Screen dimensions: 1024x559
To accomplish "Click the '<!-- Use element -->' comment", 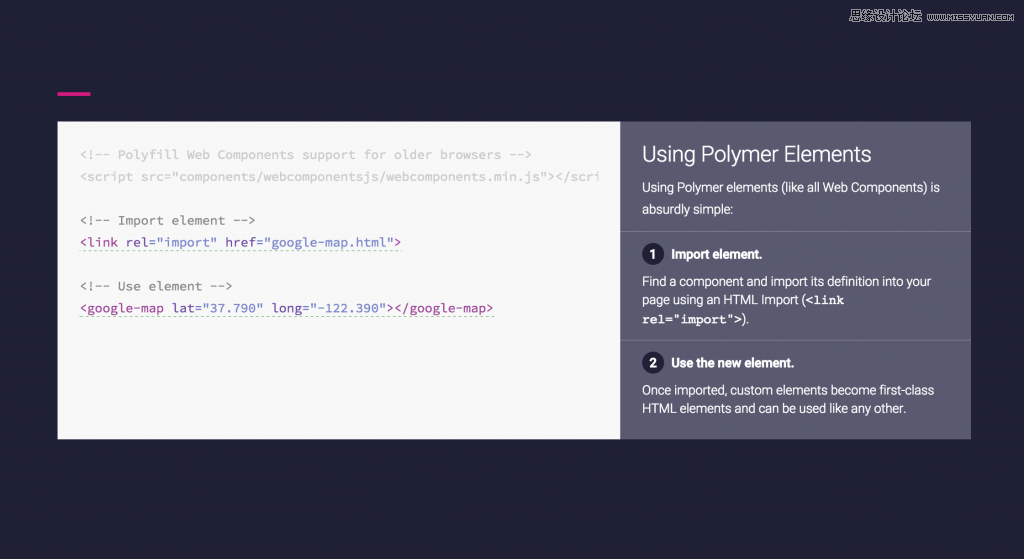I will point(156,286).
